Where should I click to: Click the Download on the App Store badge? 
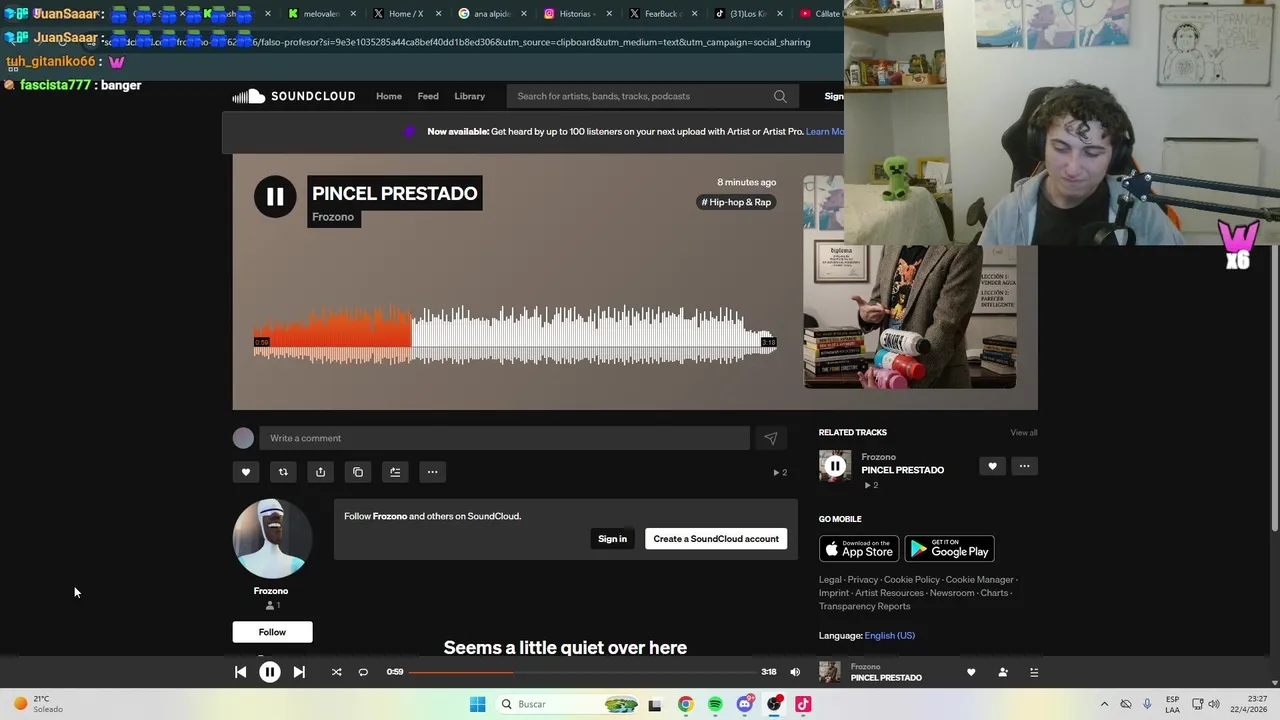click(859, 549)
